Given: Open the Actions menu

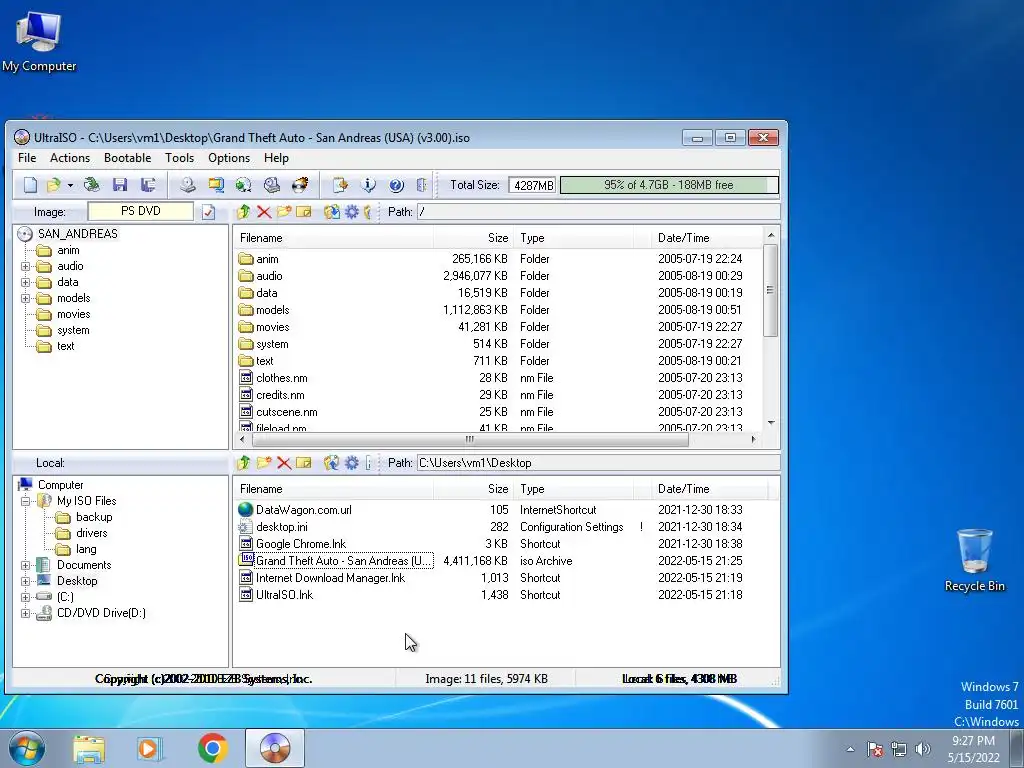Looking at the screenshot, I should (70, 158).
